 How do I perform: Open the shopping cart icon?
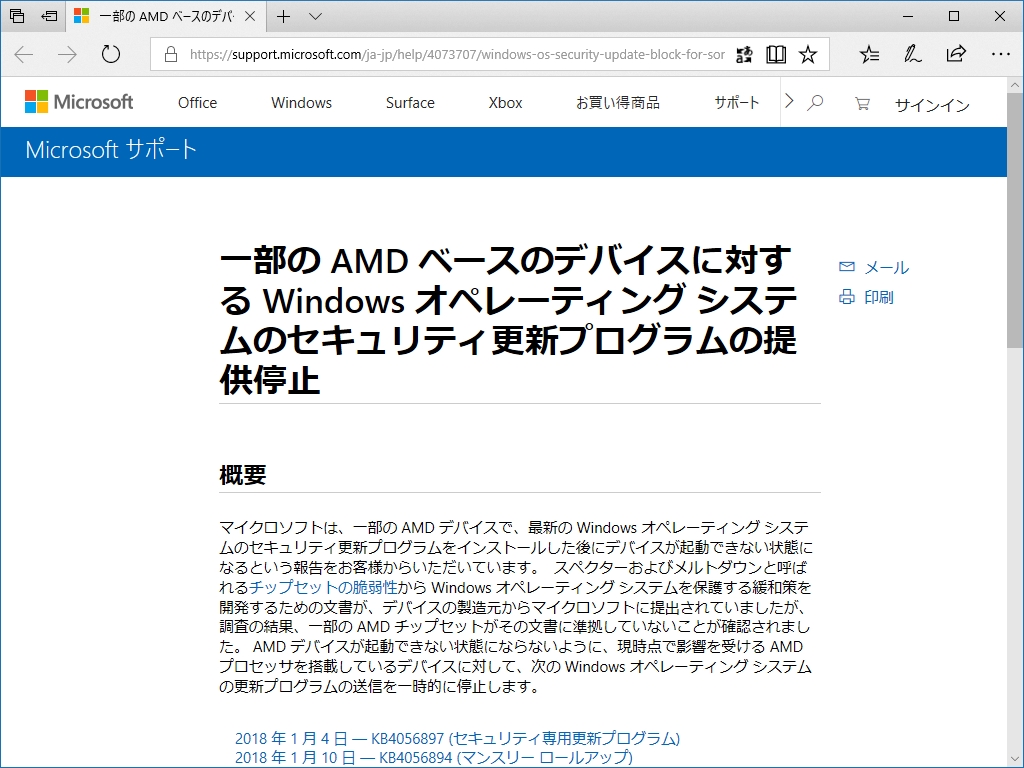(x=862, y=103)
